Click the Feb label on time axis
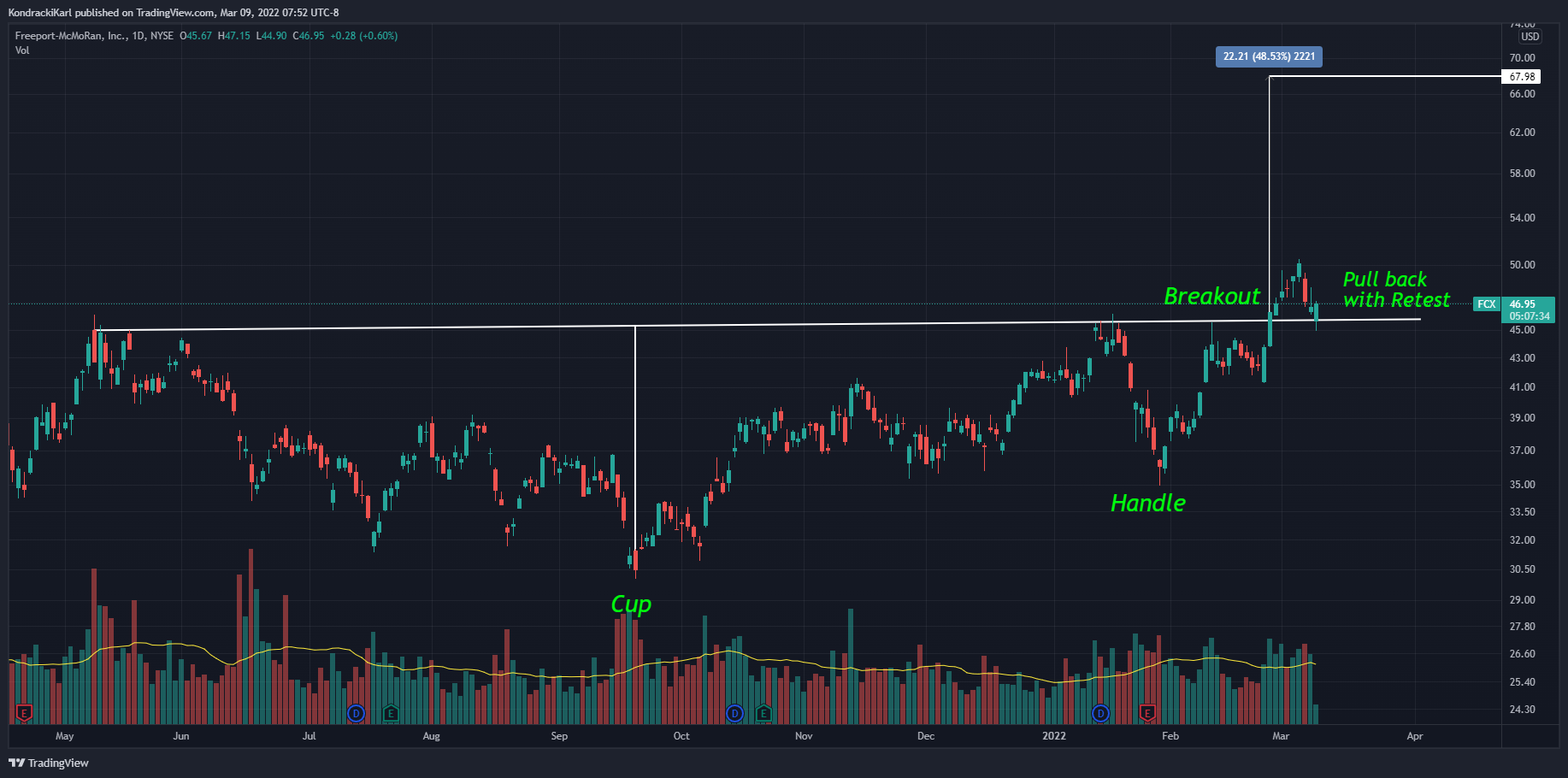This screenshot has height=778, width=1568. click(1170, 736)
